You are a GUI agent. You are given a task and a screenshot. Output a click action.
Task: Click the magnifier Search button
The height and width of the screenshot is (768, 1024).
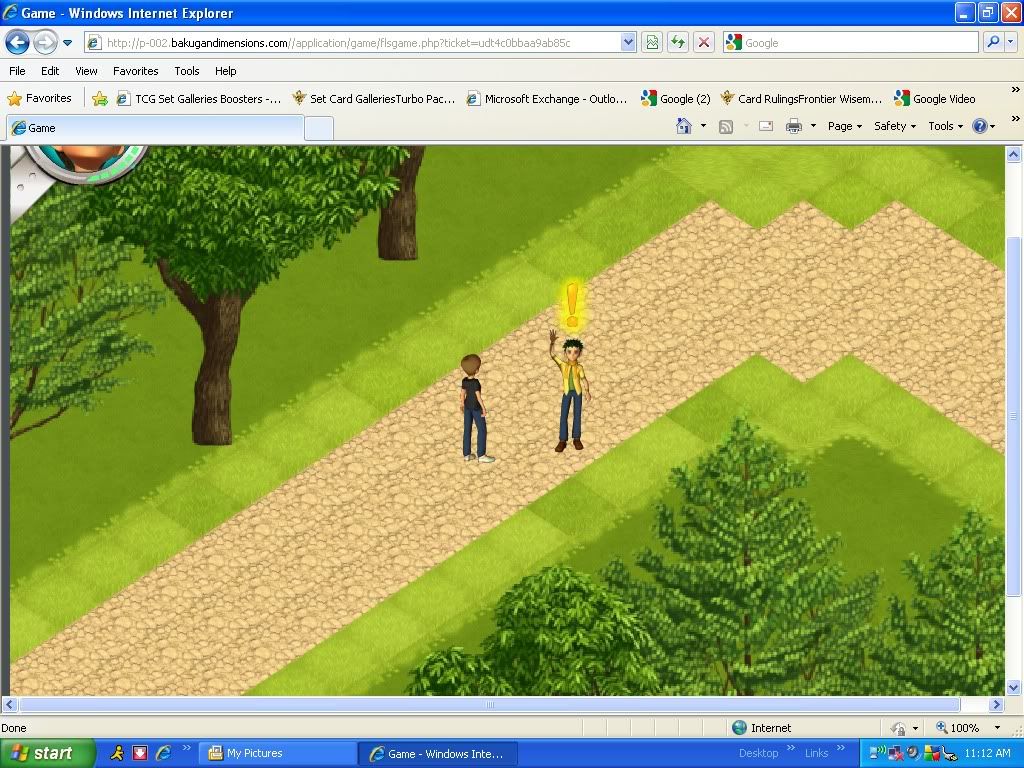(993, 42)
